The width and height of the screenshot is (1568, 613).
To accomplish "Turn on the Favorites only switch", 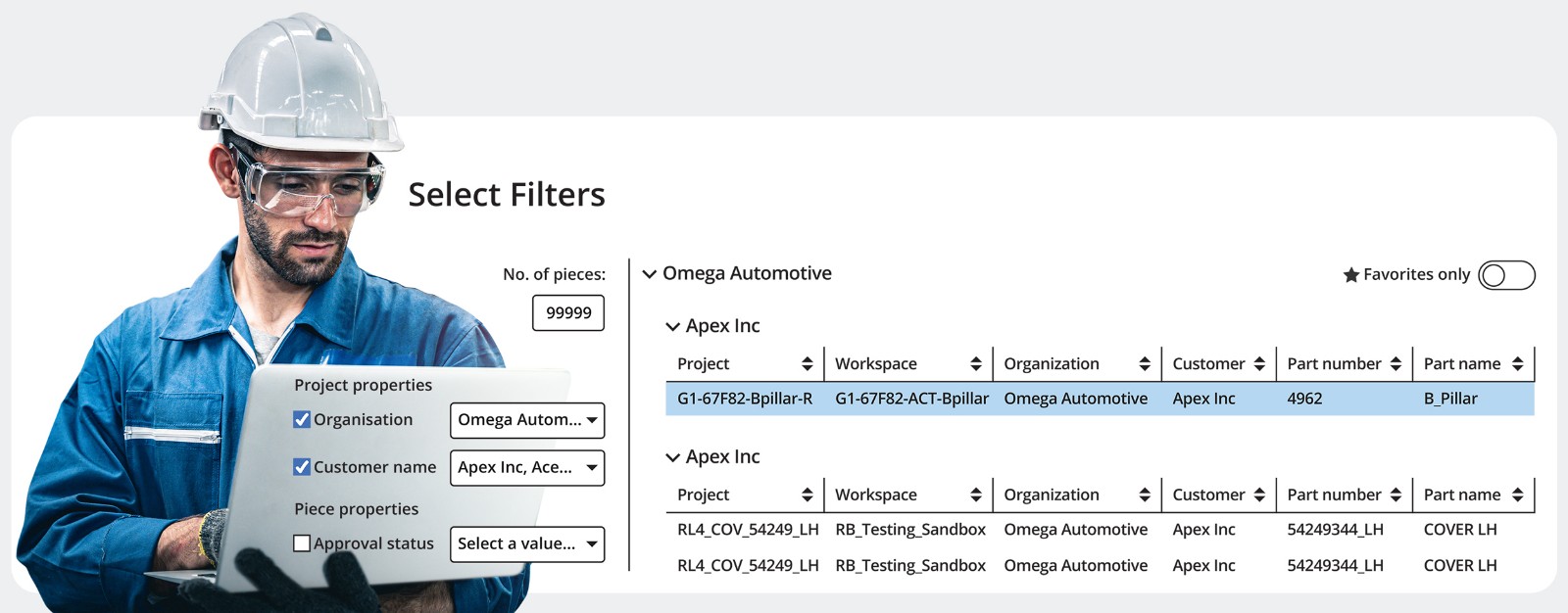I will click(x=1506, y=275).
